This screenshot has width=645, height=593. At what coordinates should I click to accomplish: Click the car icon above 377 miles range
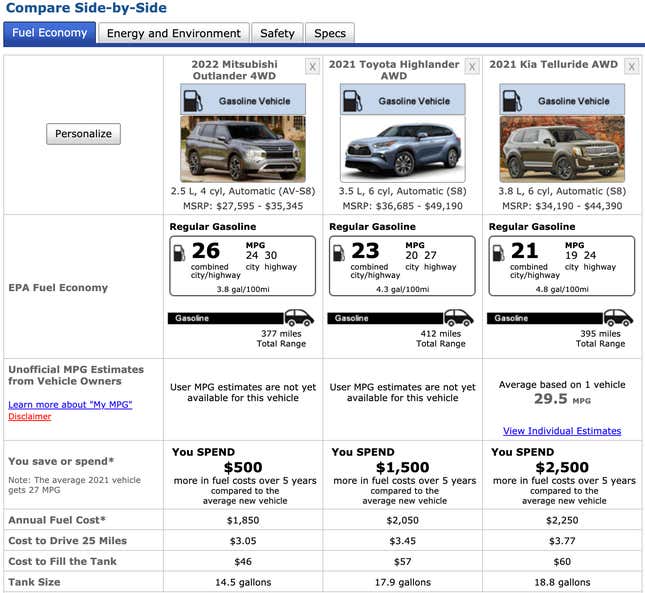pyautogui.click(x=299, y=317)
